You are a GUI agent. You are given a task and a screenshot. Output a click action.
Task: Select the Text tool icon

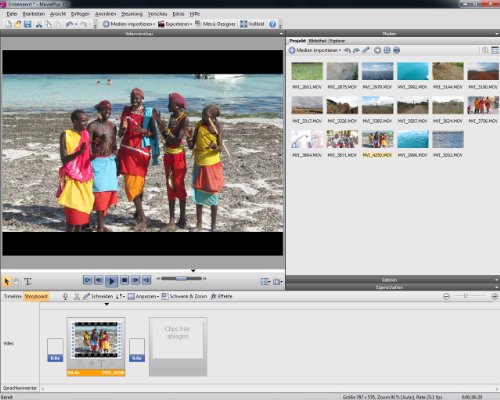28,282
